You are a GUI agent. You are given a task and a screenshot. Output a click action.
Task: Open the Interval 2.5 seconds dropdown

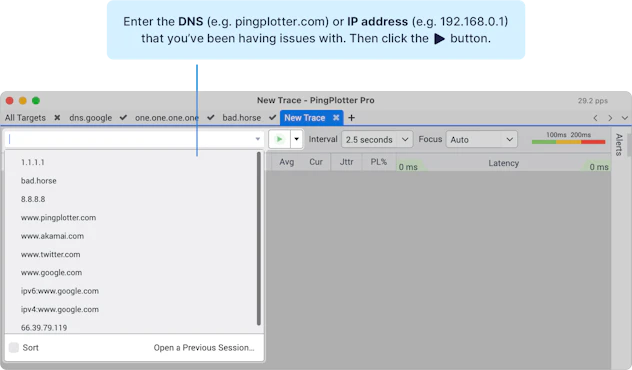tap(377, 139)
